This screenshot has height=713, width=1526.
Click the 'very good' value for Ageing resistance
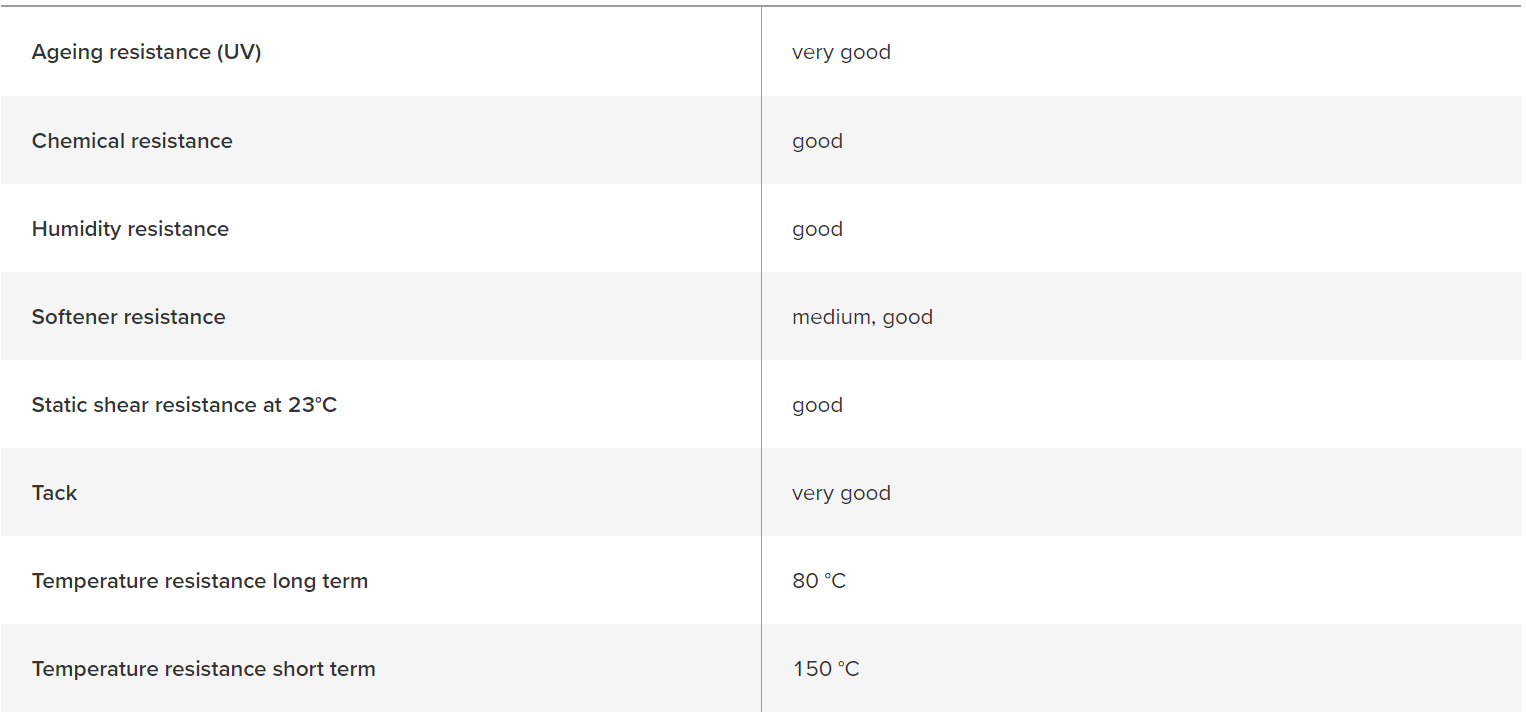[841, 53]
